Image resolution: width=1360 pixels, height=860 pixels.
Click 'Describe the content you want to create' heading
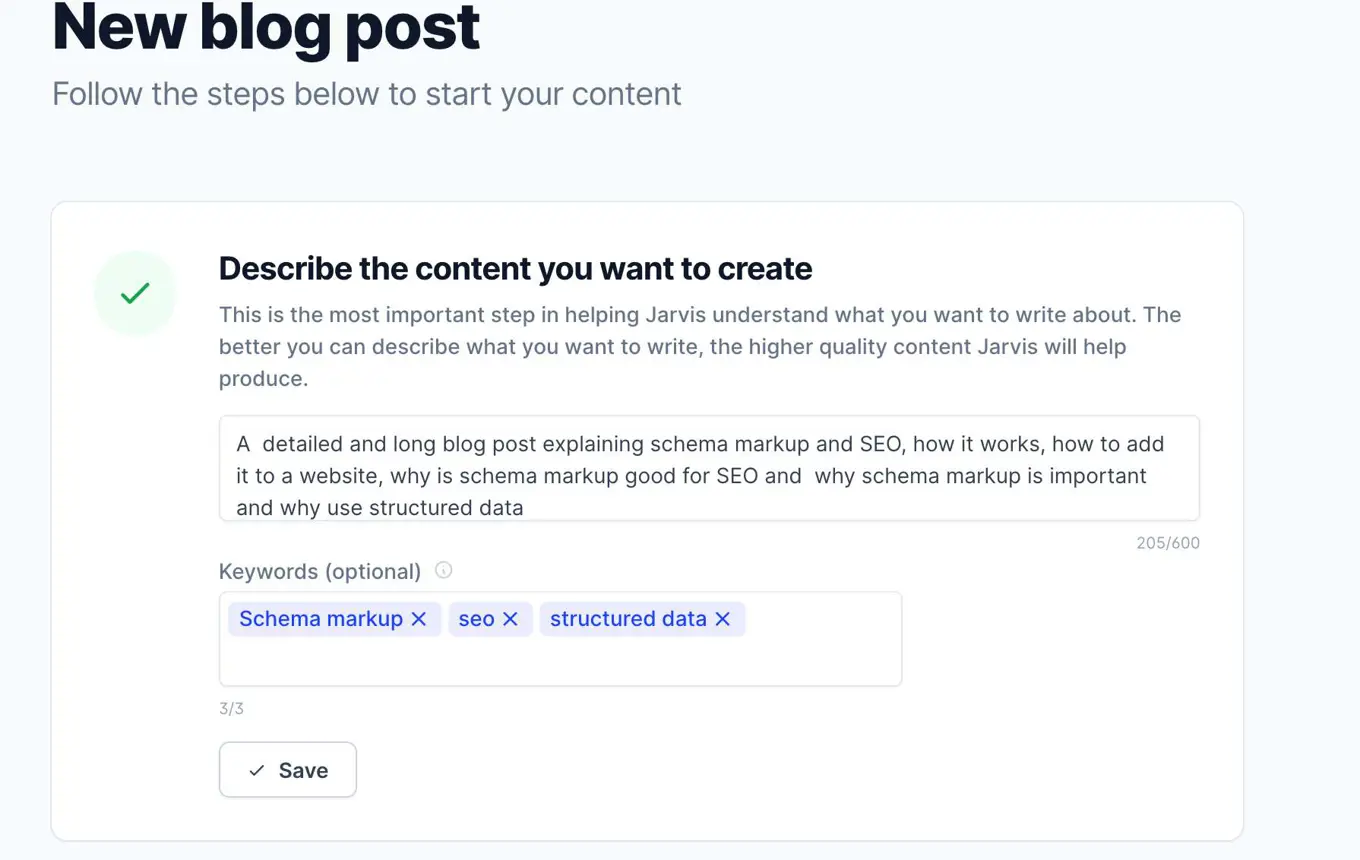(x=515, y=268)
